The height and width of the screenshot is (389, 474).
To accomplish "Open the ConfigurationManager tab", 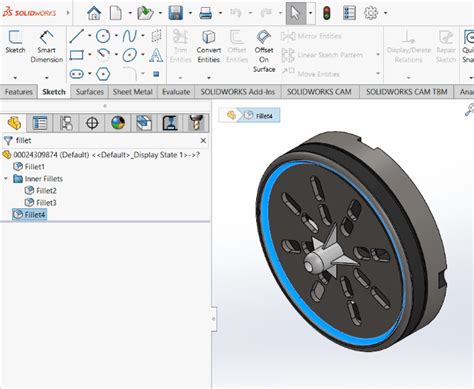I will tap(66, 123).
